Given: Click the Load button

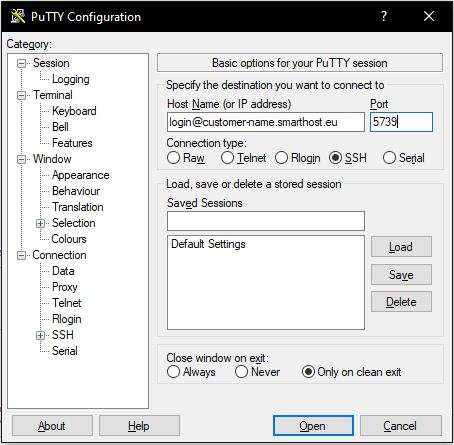Looking at the screenshot, I should [401, 247].
